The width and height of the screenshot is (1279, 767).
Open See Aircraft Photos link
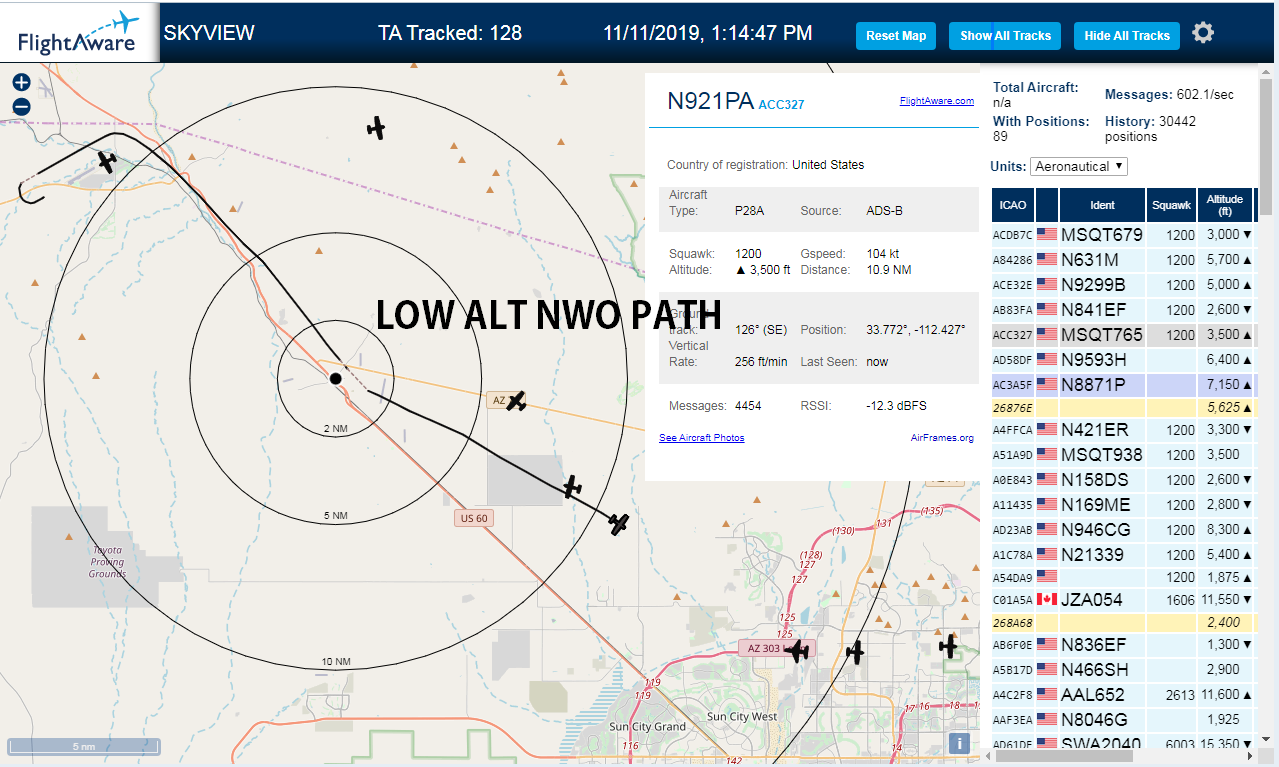click(702, 438)
